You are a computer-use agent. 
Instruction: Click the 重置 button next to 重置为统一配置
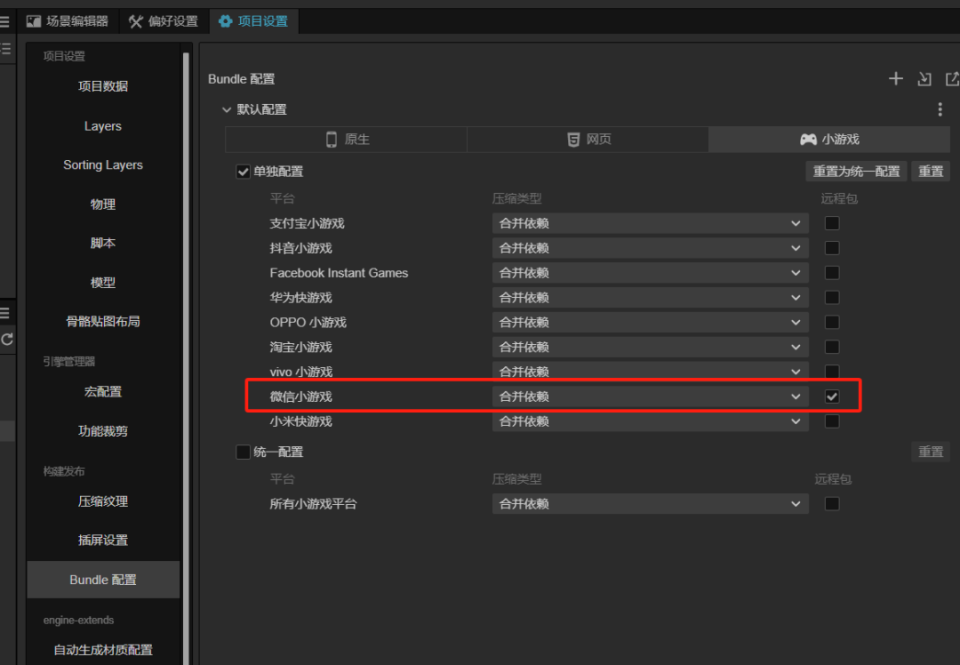(931, 171)
